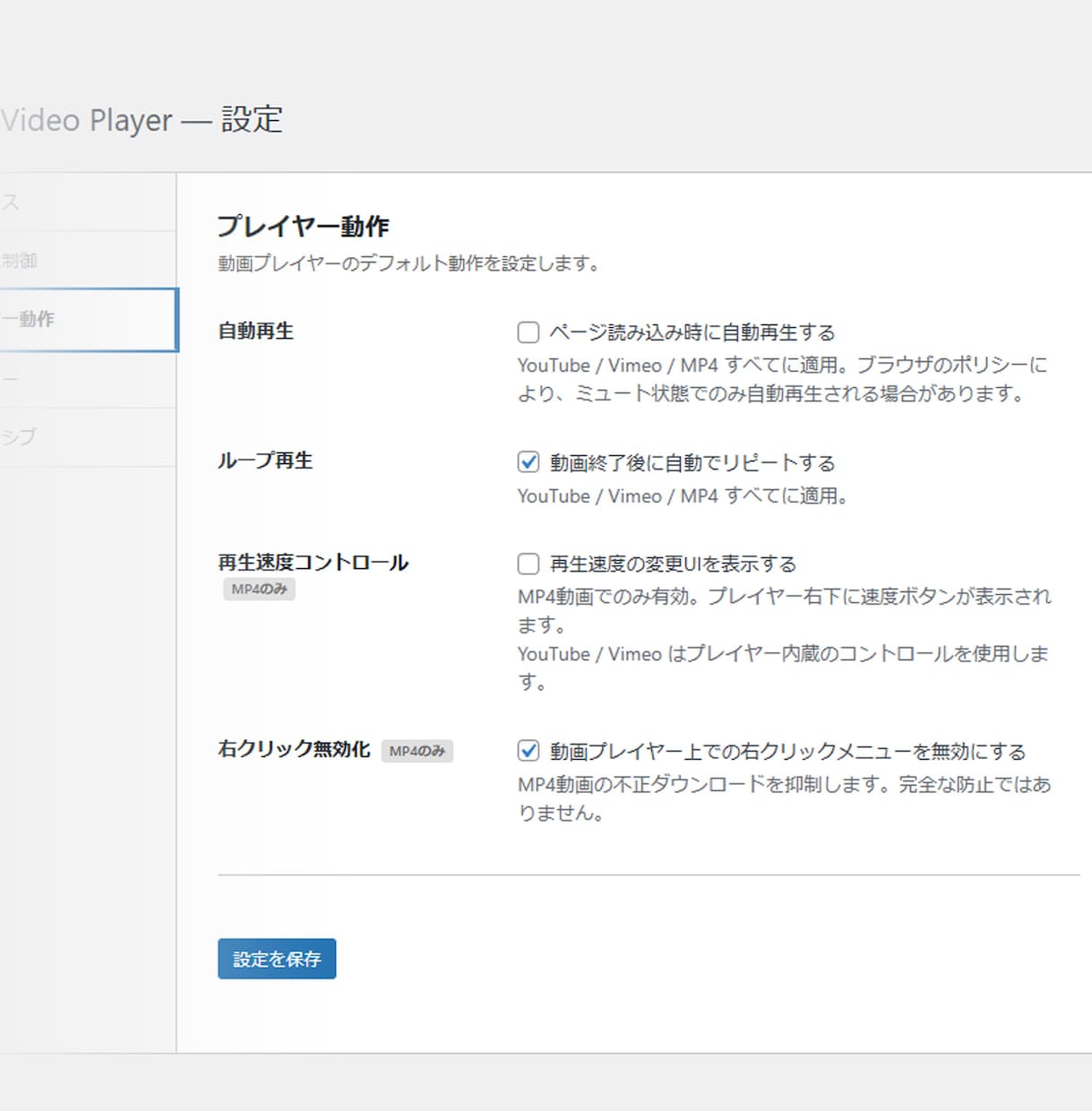Click the プレイヤー動作 section heading
Image resolution: width=1092 pixels, height=1111 pixels.
tap(304, 226)
